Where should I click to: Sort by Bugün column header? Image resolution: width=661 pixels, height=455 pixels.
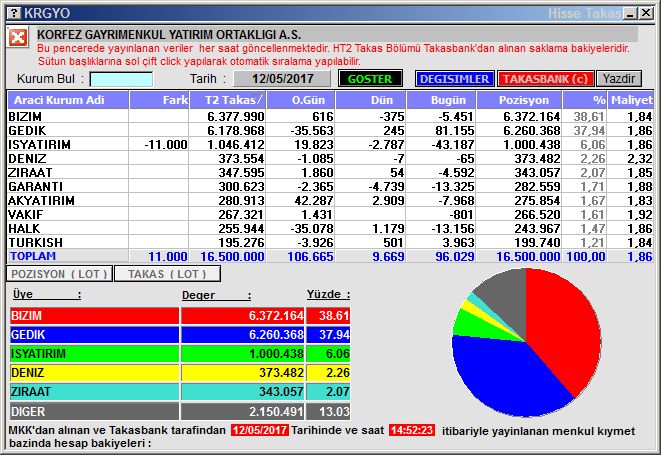point(441,100)
